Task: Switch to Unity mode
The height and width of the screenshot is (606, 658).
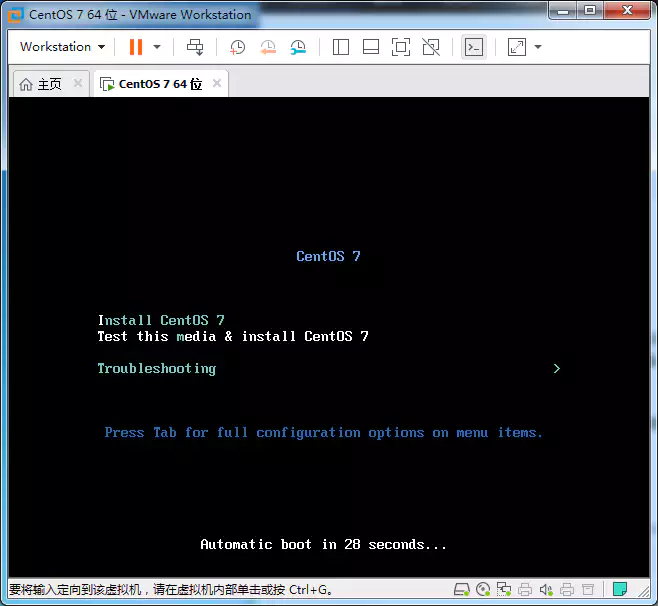Action: (x=431, y=47)
